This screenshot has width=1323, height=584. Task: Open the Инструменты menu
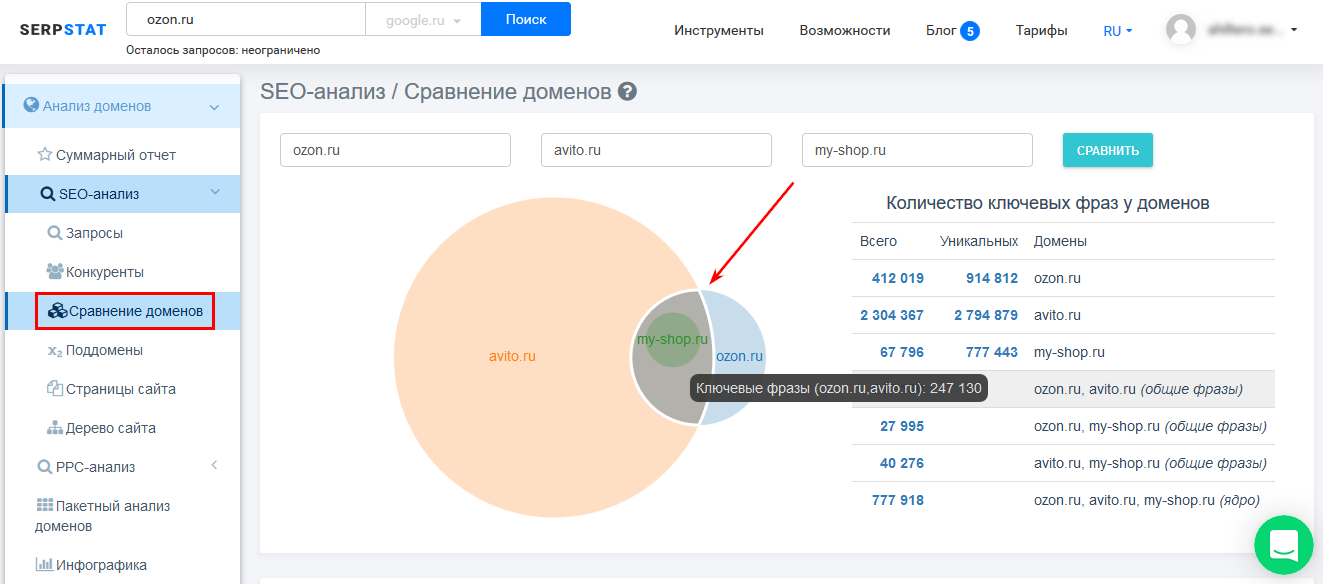[x=718, y=31]
